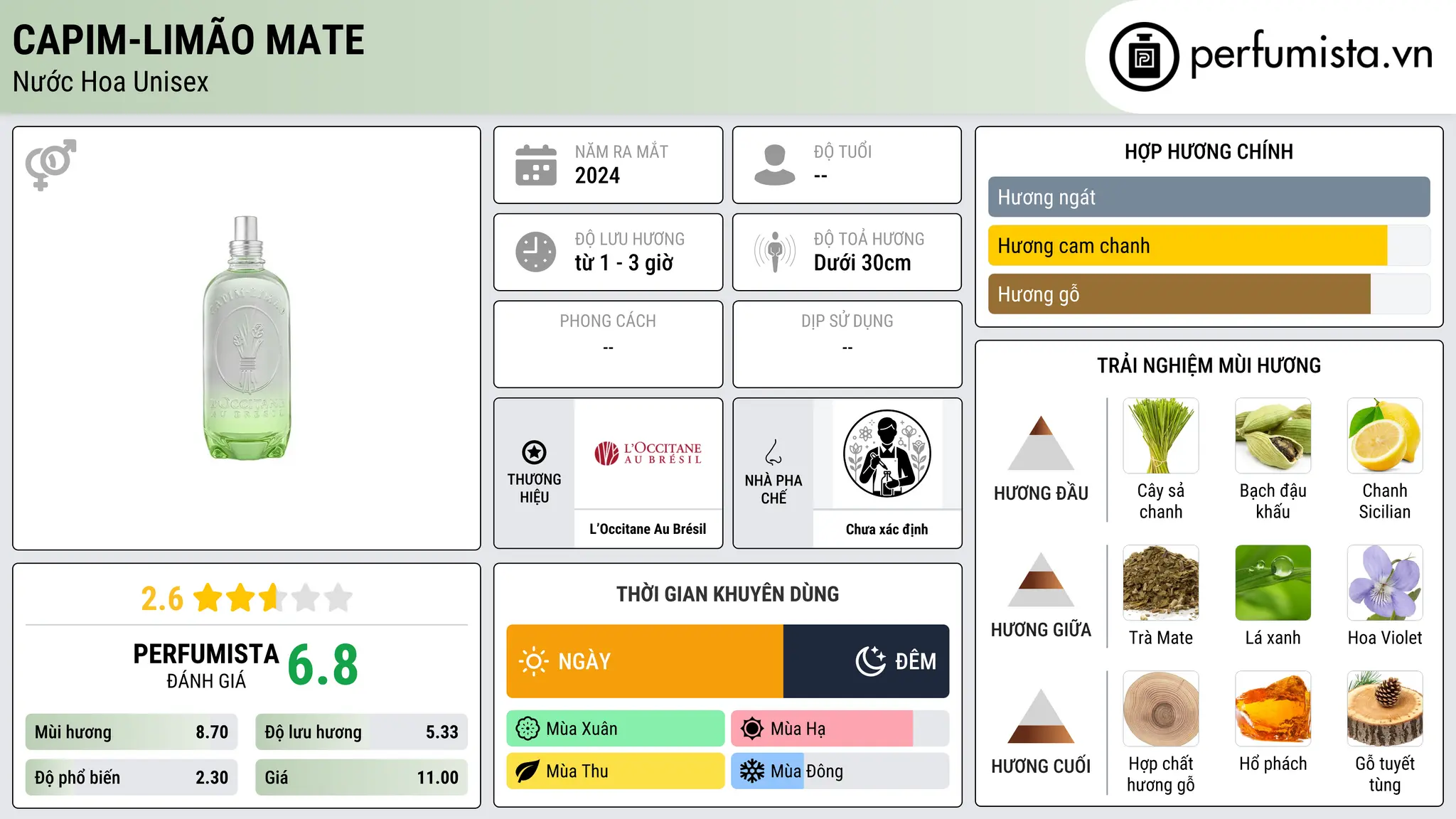Click the star rating row beside 2.6
The image size is (1456, 819).
[x=273, y=598]
